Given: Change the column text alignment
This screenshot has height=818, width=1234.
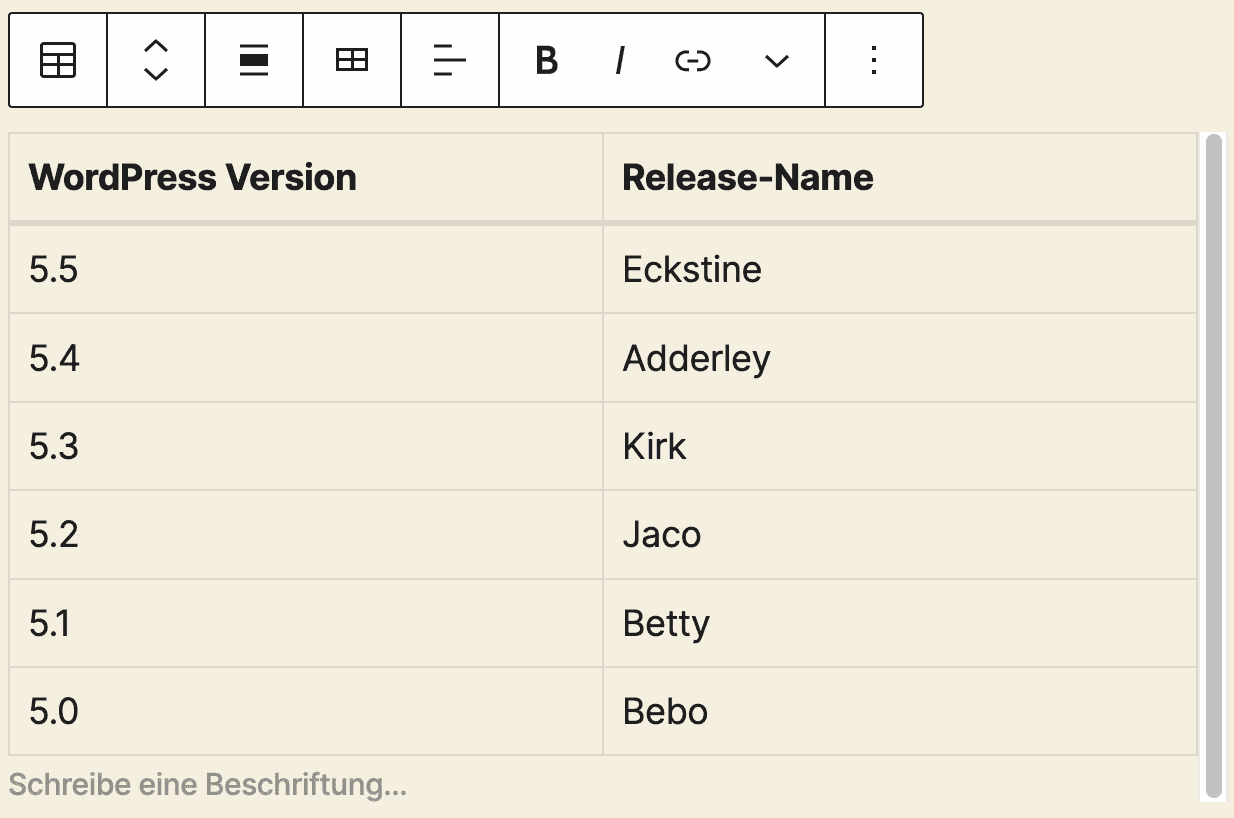Looking at the screenshot, I should point(449,60).
